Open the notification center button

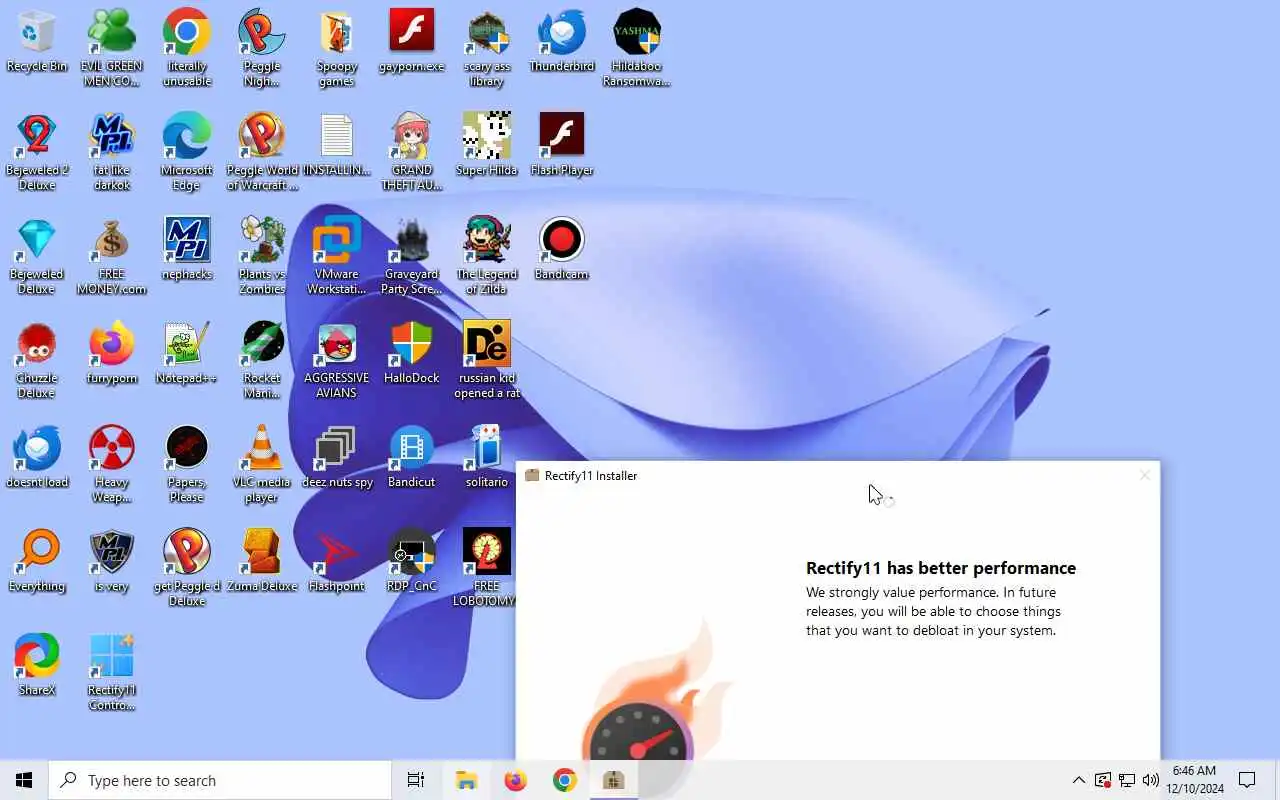pos(1247,780)
